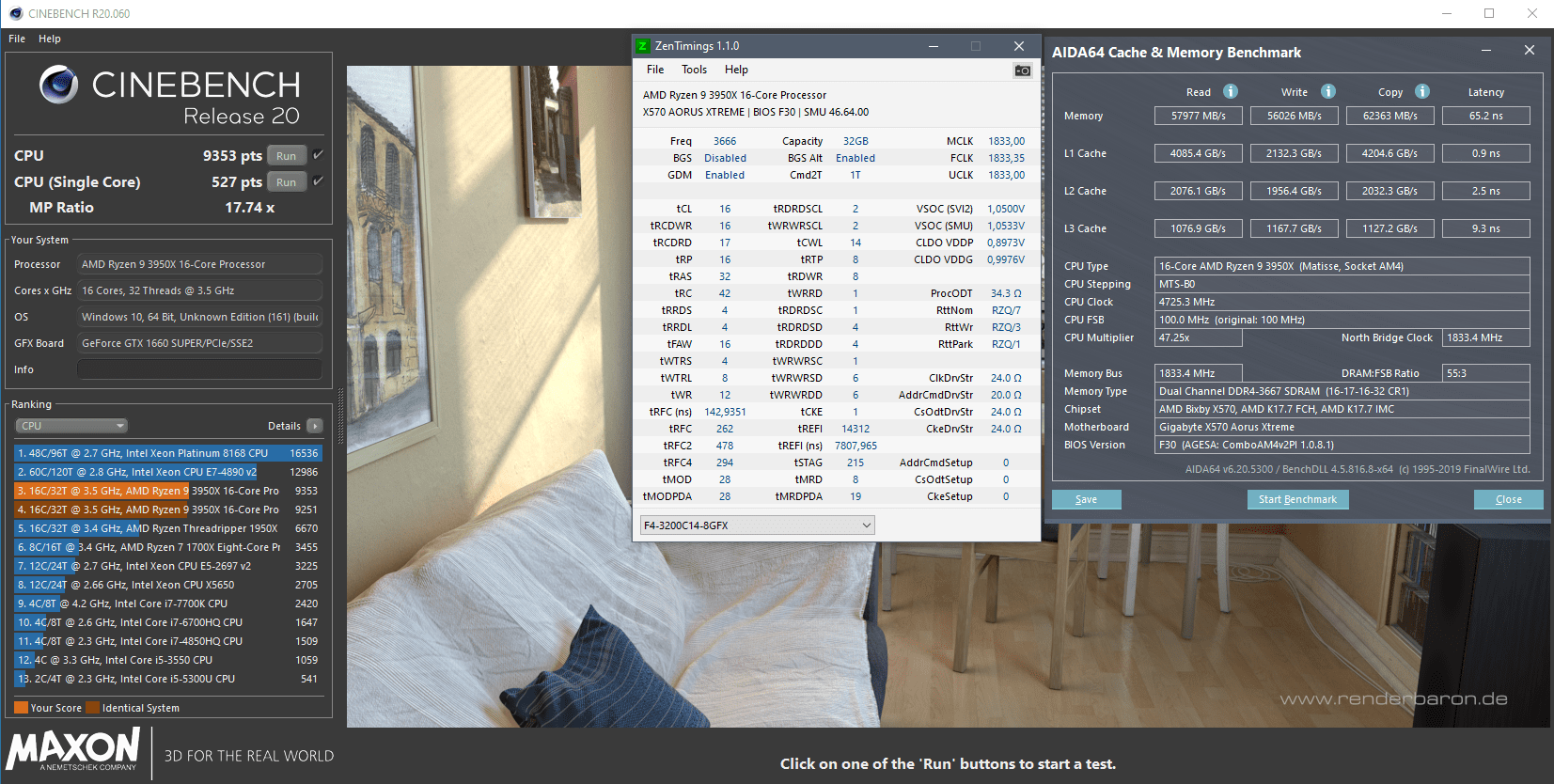
Task: Select ranking row with score 9353
Action: (x=167, y=491)
